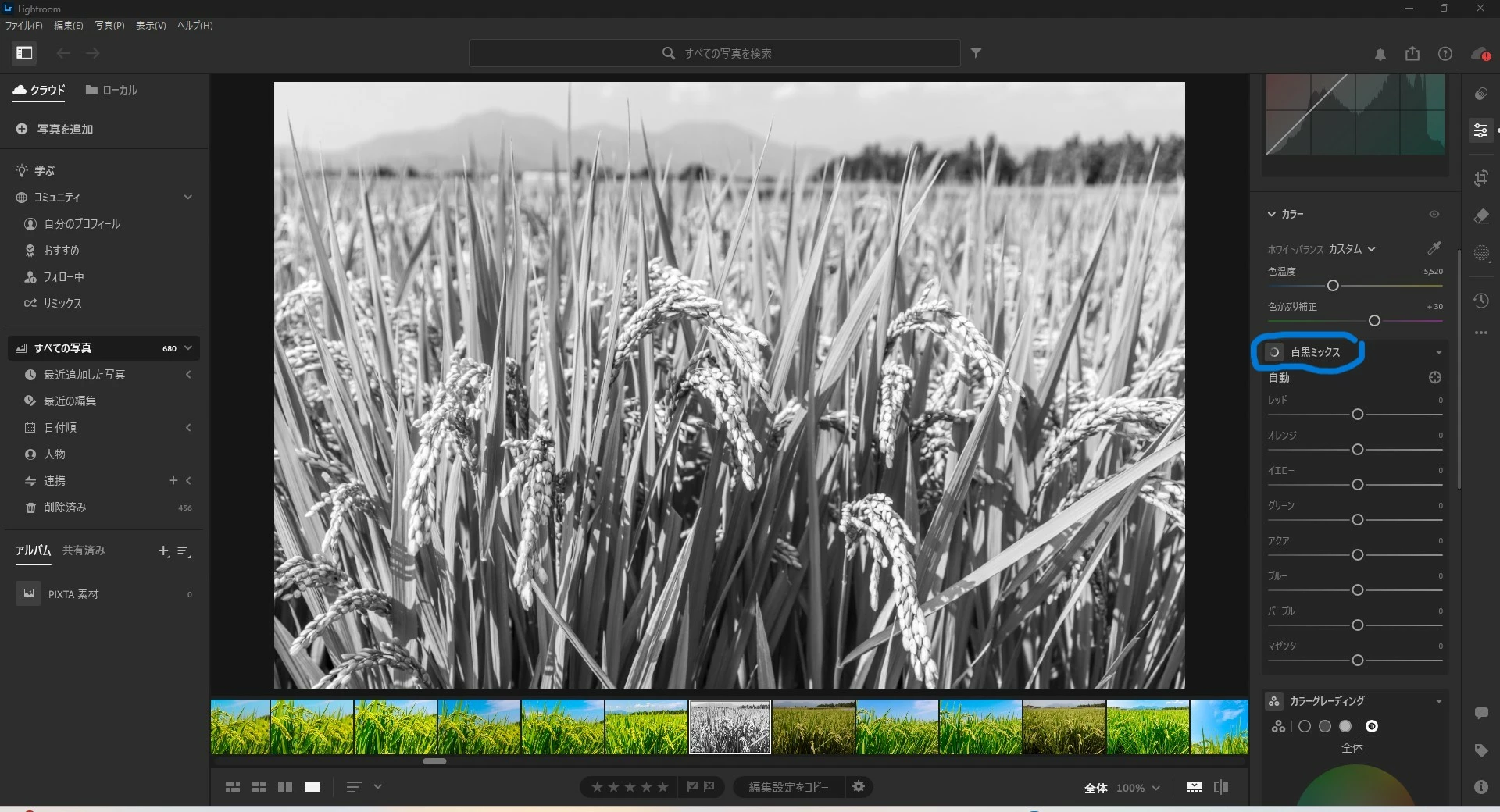Select the highlights color grading circle
The image size is (1500, 812).
(1345, 726)
